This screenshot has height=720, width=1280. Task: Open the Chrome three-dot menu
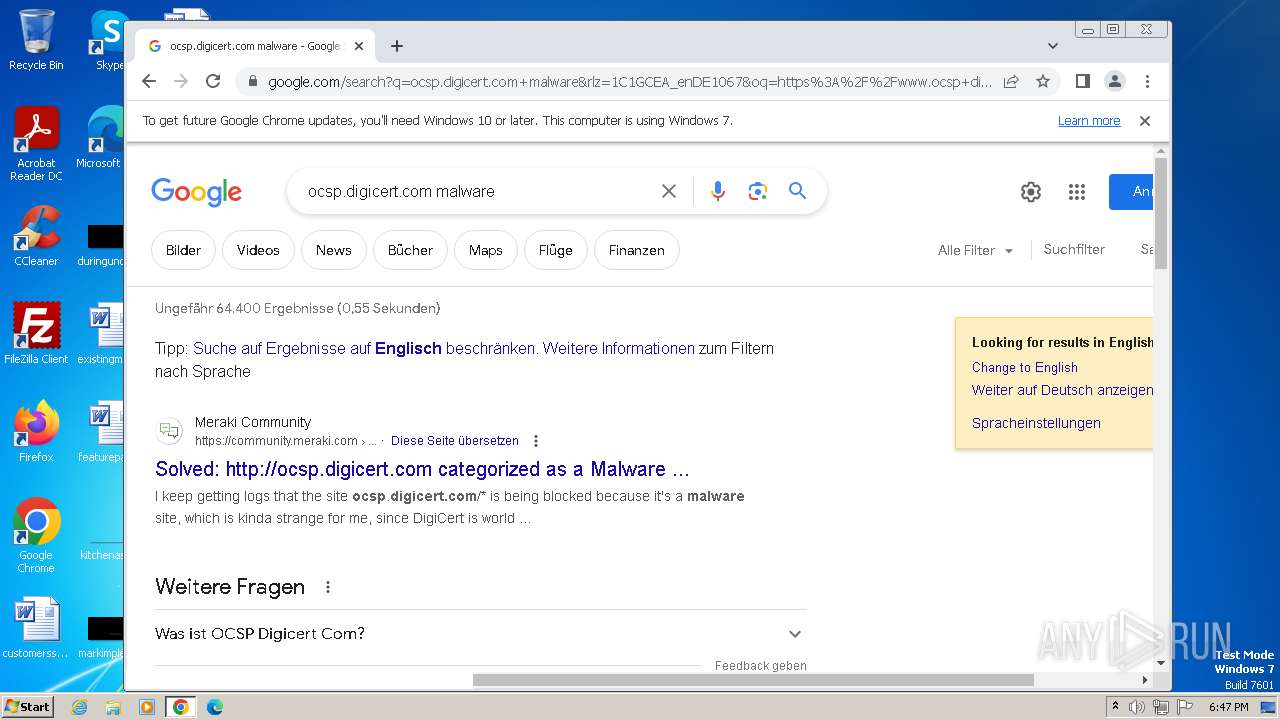[x=1147, y=81]
